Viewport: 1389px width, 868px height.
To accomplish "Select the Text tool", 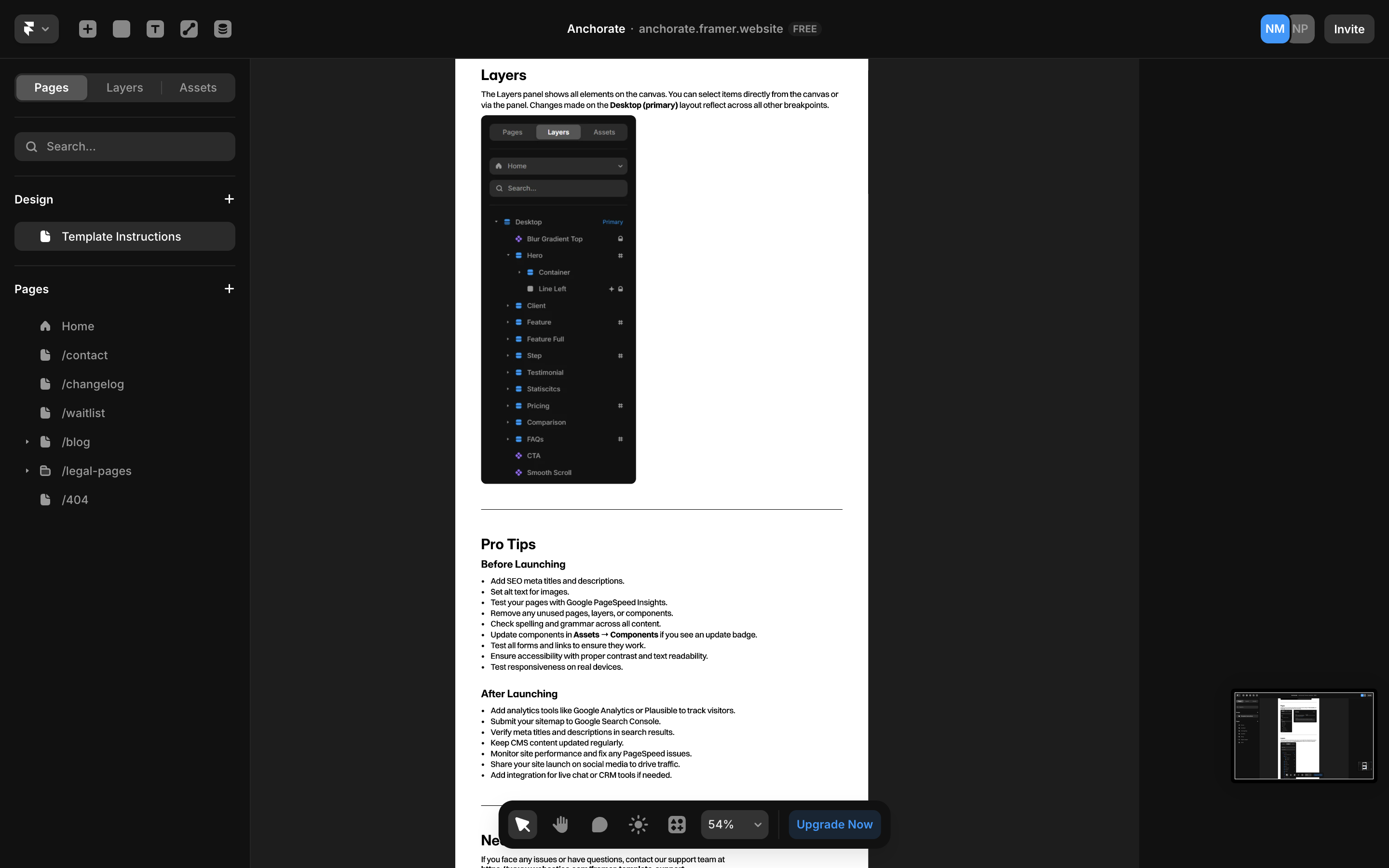I will tap(154, 29).
